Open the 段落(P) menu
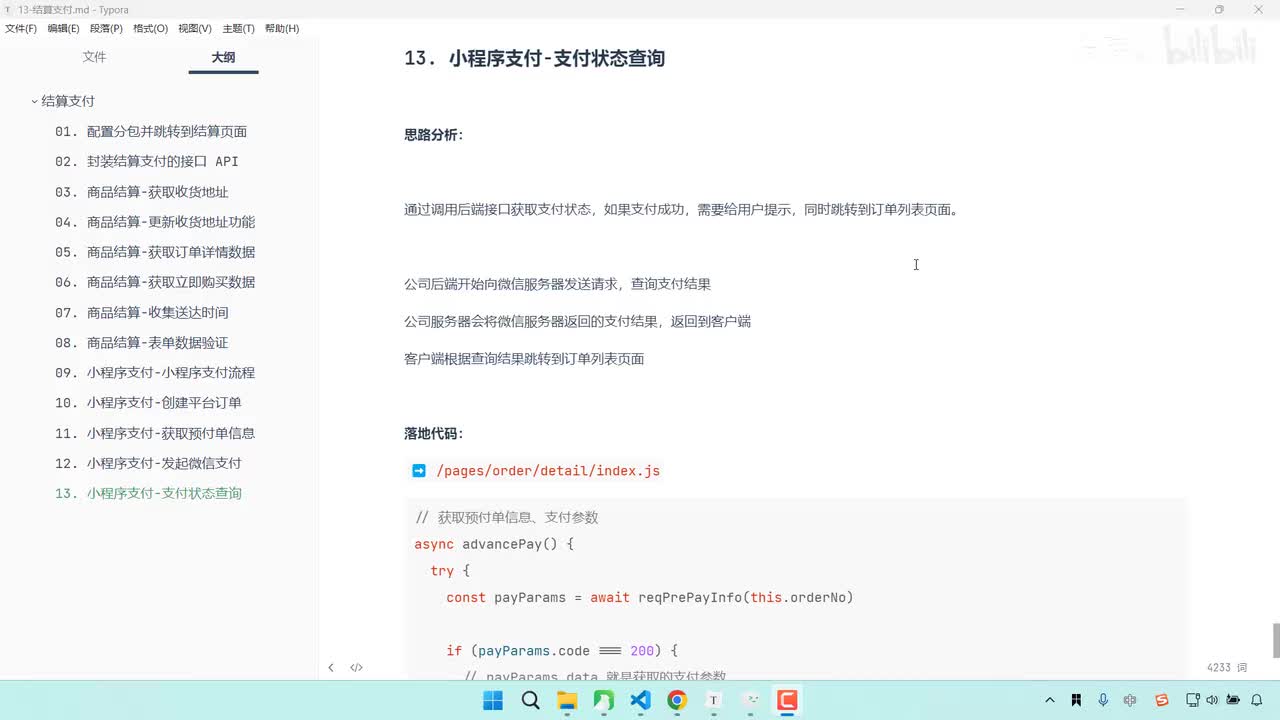Image resolution: width=1280 pixels, height=720 pixels. [106, 29]
